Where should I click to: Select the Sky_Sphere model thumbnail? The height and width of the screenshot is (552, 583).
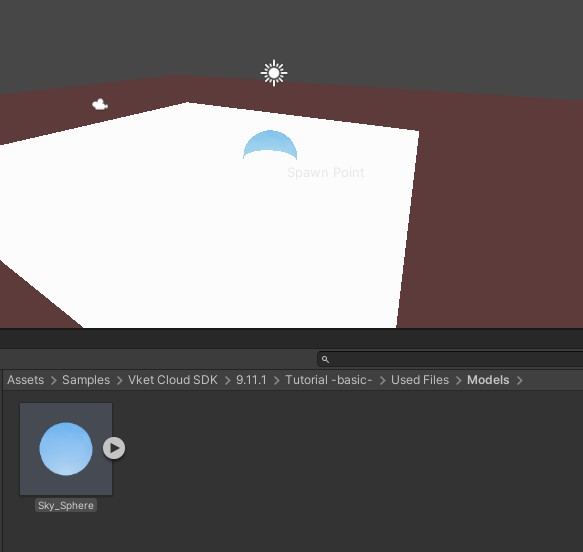click(x=66, y=449)
